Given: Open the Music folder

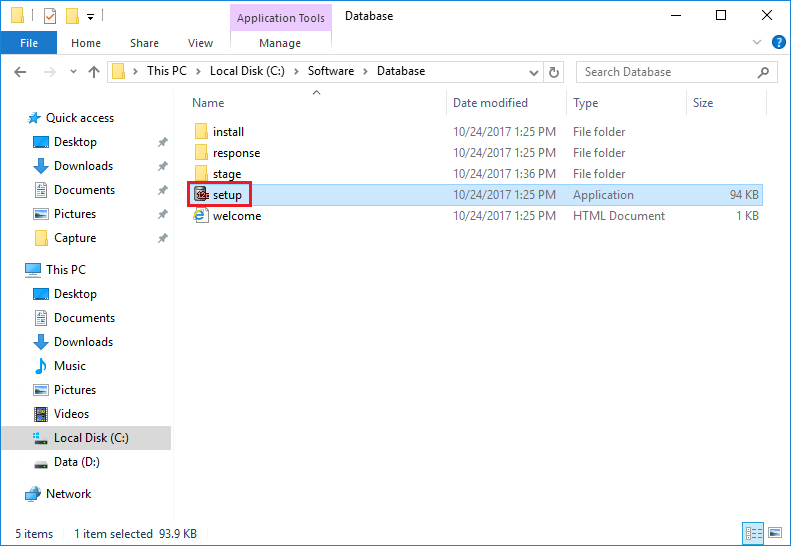Looking at the screenshot, I should pos(70,366).
